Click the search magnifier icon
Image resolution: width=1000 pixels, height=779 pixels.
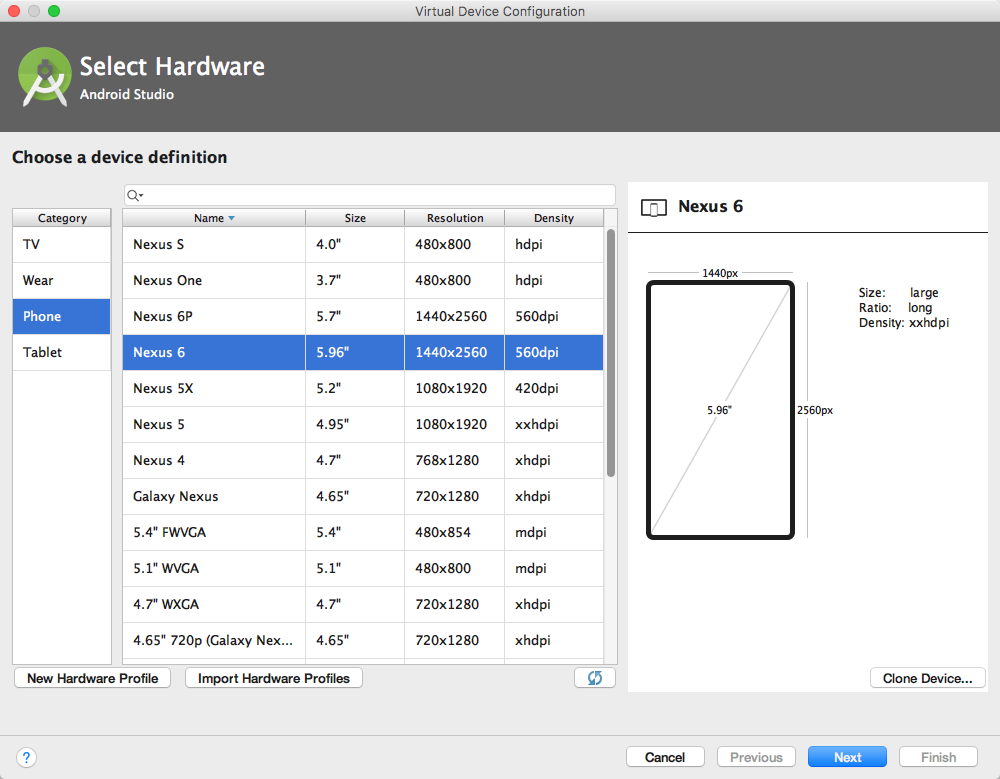coord(134,195)
